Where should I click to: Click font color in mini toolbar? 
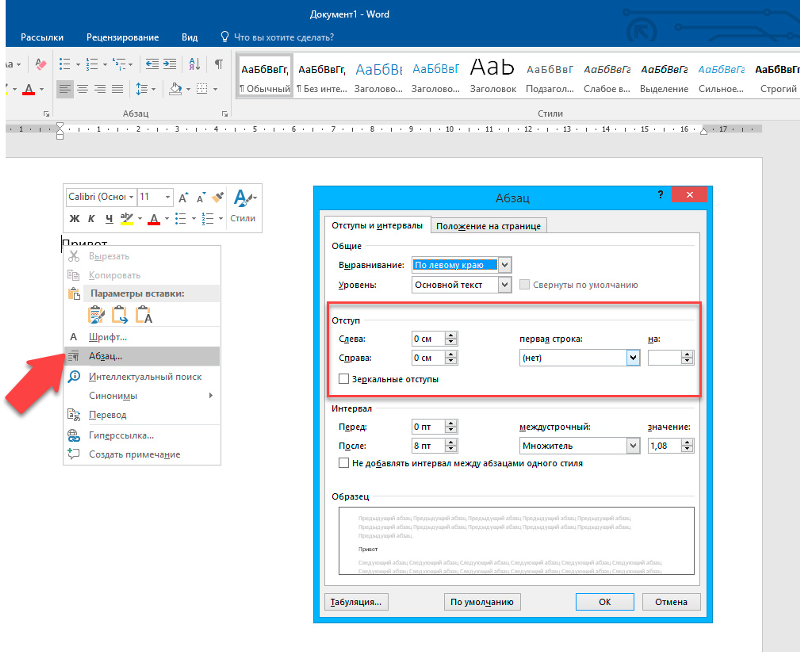pos(154,219)
